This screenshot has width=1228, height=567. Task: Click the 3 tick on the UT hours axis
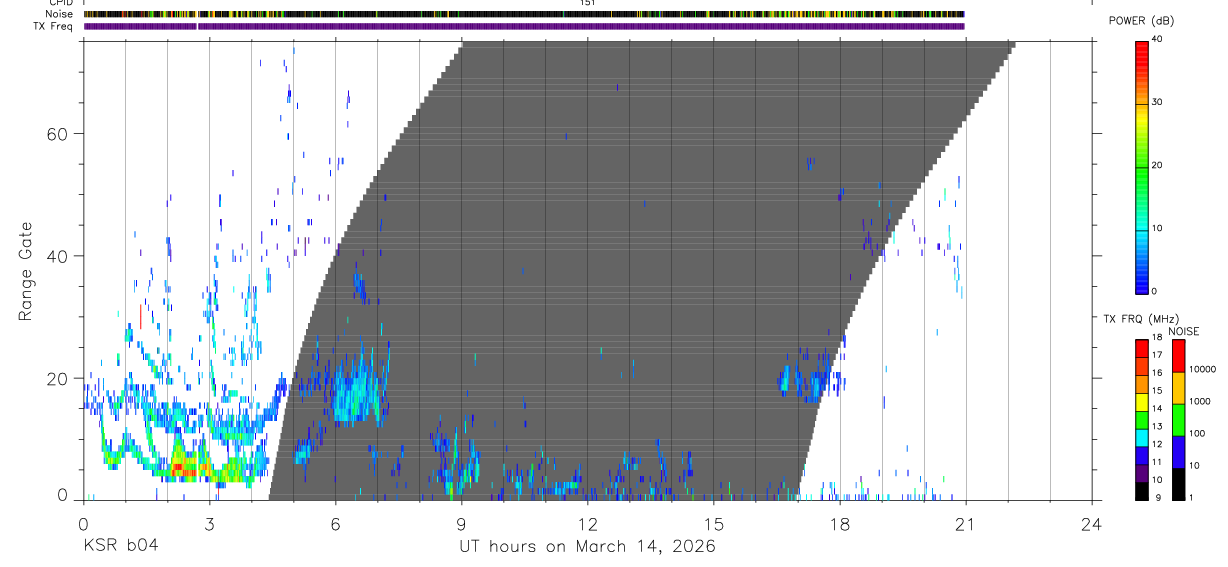(209, 523)
